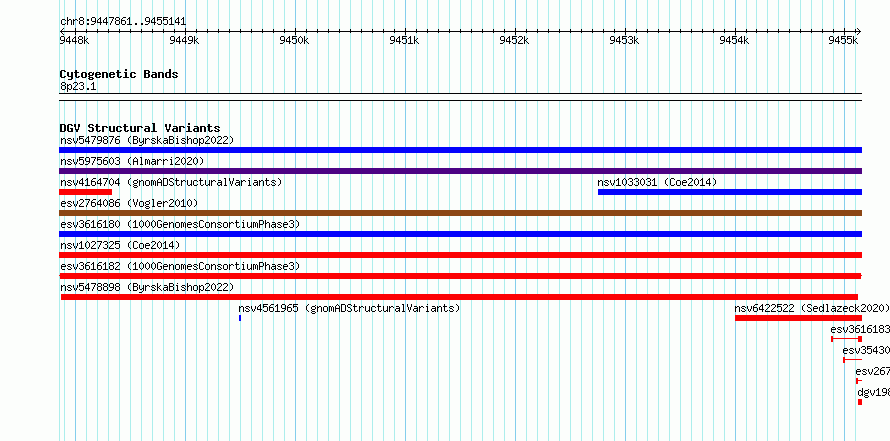Select the purple nsv5975603 variant bar

point(460,171)
